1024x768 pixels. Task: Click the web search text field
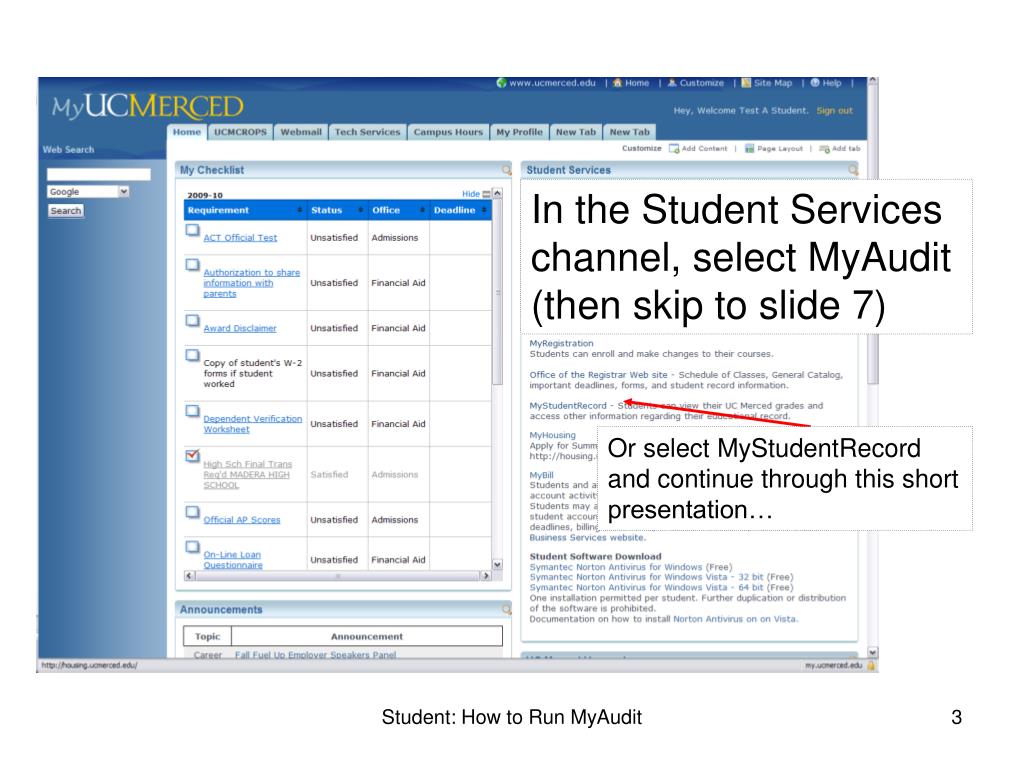click(98, 174)
